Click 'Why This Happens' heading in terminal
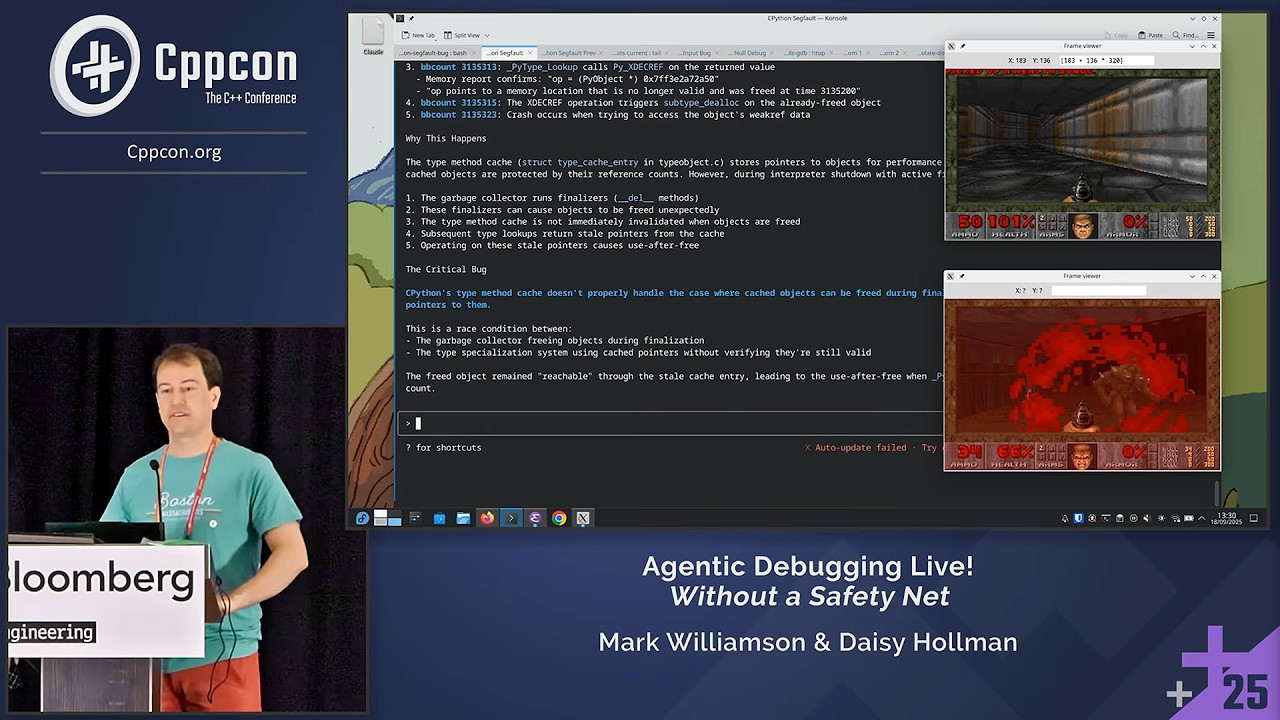Viewport: 1280px width, 720px height. click(x=446, y=139)
